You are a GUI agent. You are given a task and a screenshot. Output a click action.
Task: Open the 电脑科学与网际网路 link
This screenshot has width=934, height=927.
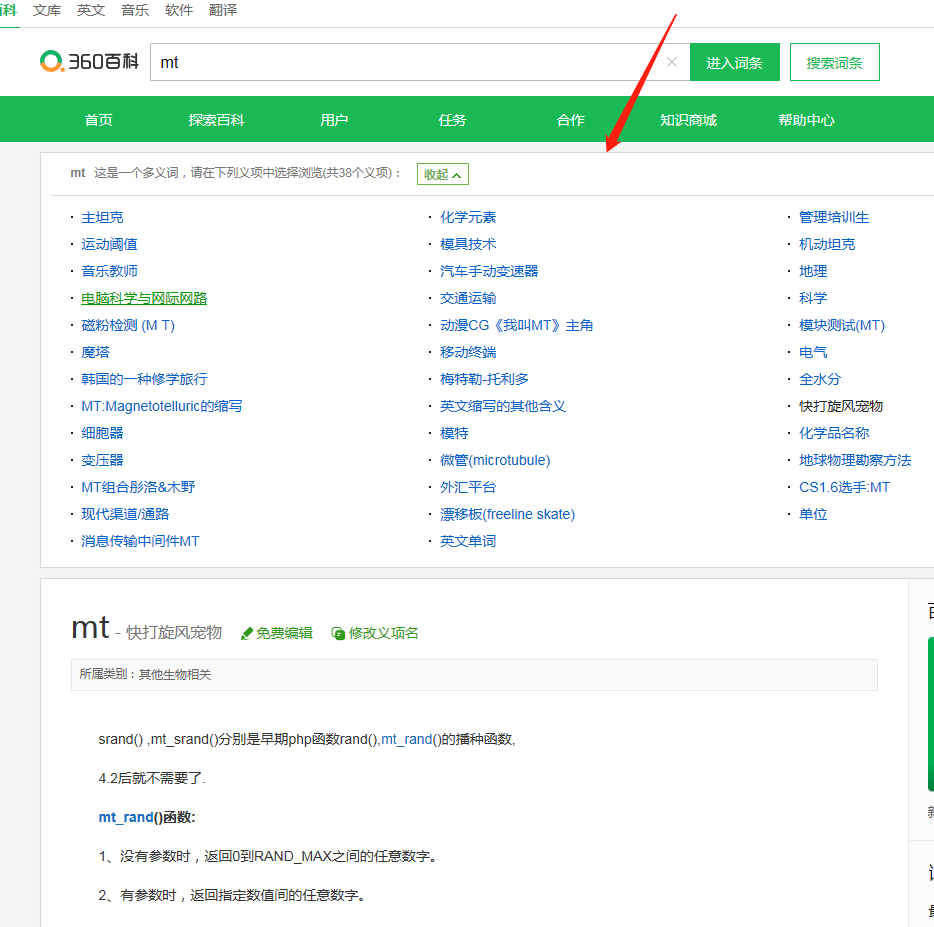pyautogui.click(x=144, y=298)
